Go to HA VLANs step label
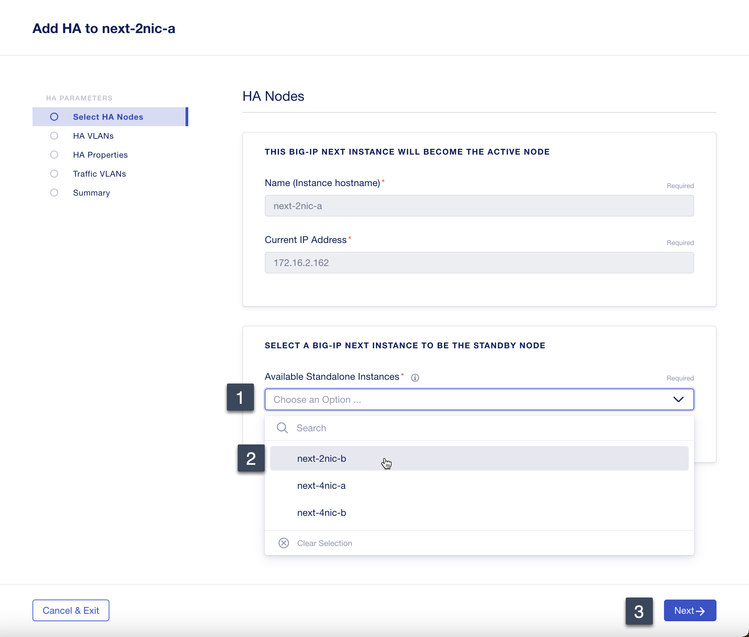Screen dimensions: 749x637 pos(93,136)
